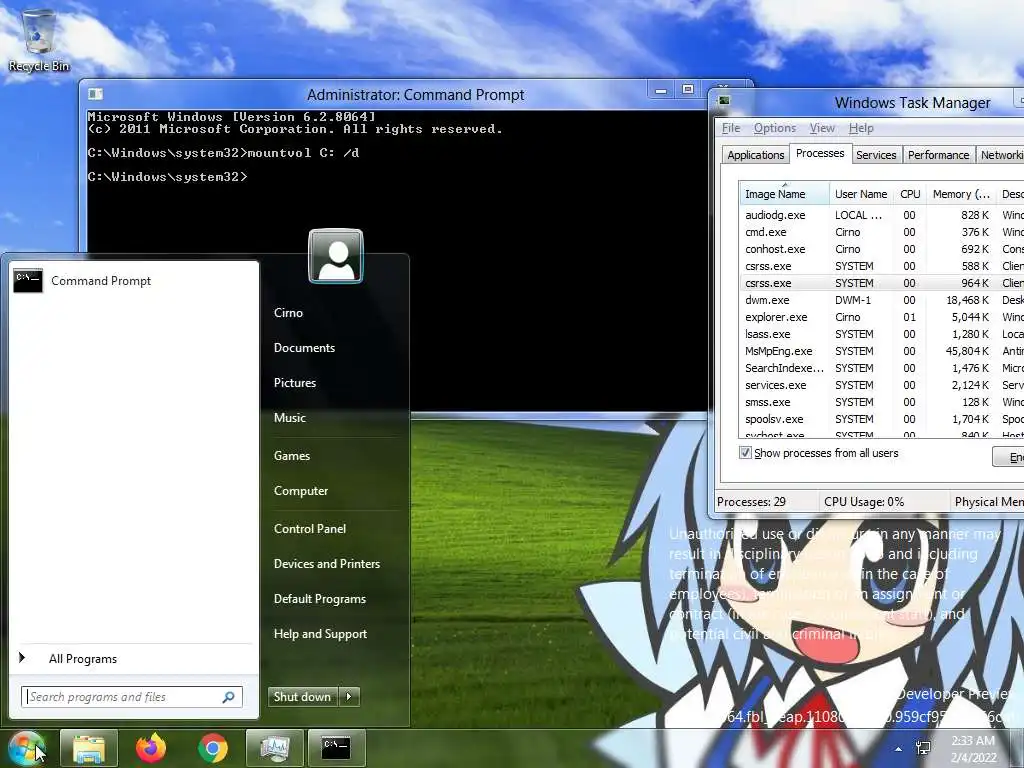The width and height of the screenshot is (1024, 768).
Task: Select audiodg.exe process row
Action: point(882,215)
